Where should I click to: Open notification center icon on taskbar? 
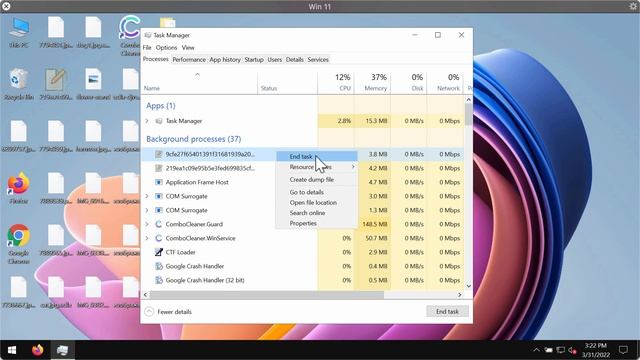pos(623,350)
